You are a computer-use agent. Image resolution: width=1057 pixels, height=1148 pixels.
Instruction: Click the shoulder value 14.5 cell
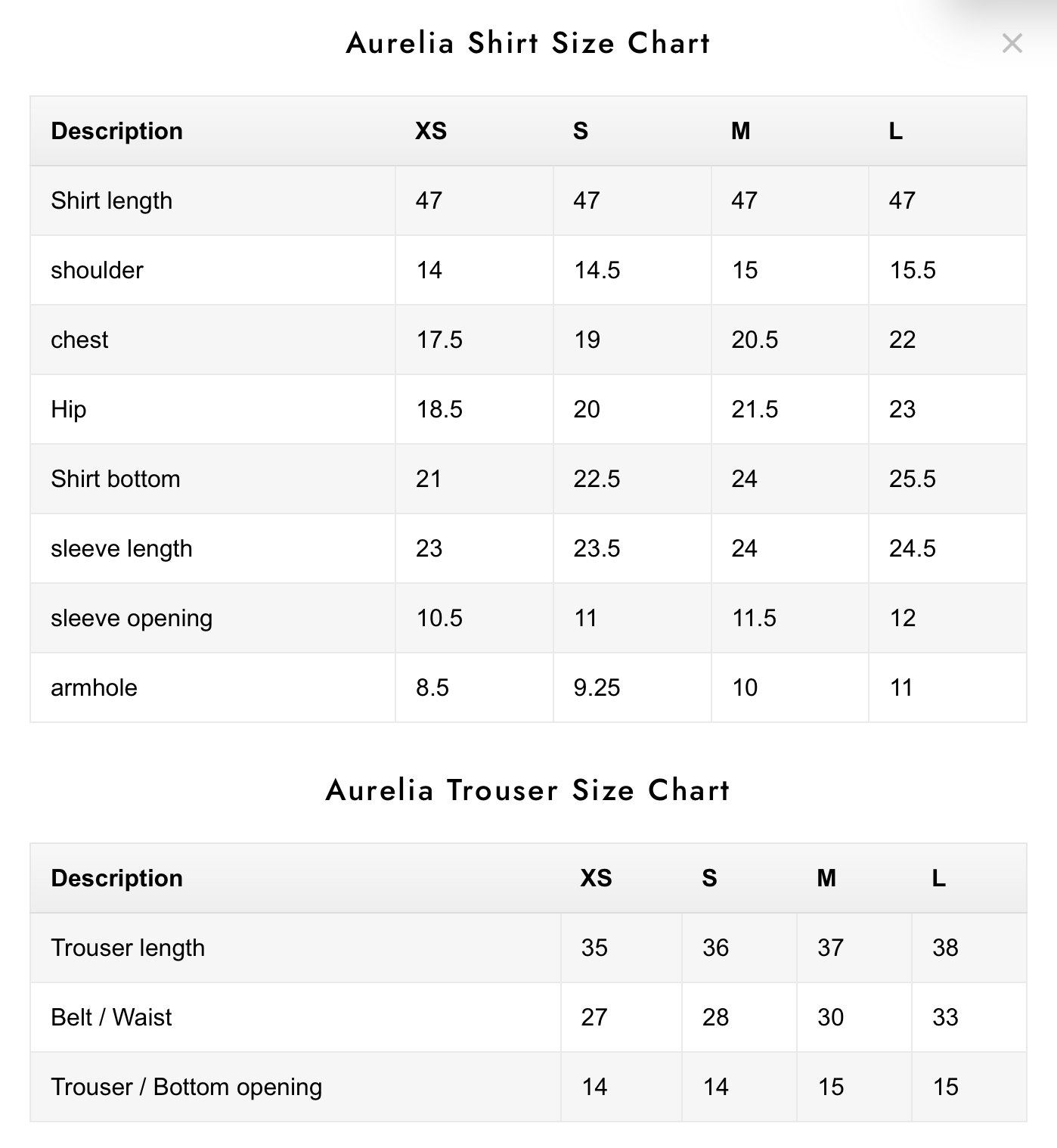pyautogui.click(x=632, y=270)
